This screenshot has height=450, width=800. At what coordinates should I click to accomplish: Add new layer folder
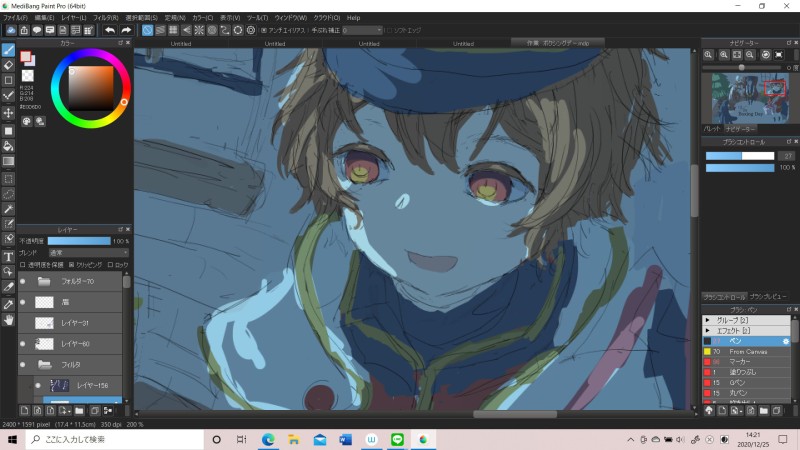point(79,410)
